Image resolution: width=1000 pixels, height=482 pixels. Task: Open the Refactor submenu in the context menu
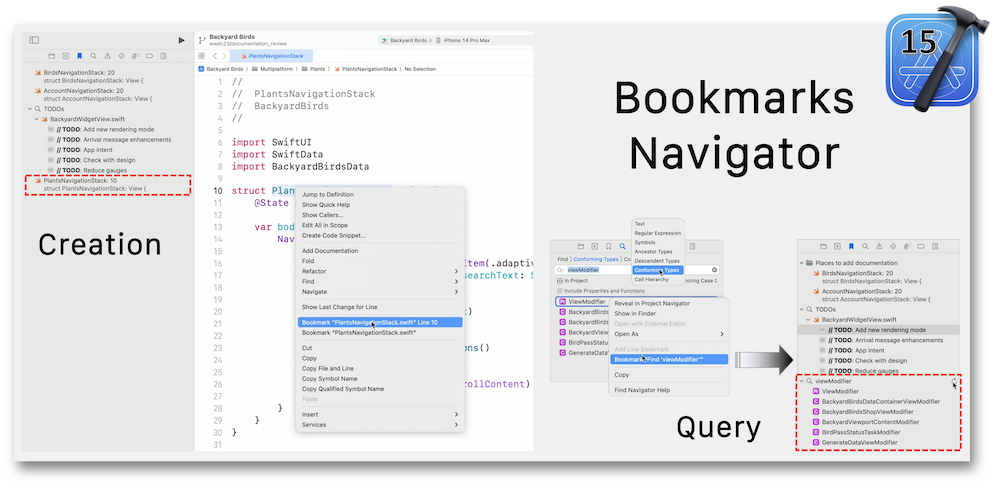(x=380, y=271)
